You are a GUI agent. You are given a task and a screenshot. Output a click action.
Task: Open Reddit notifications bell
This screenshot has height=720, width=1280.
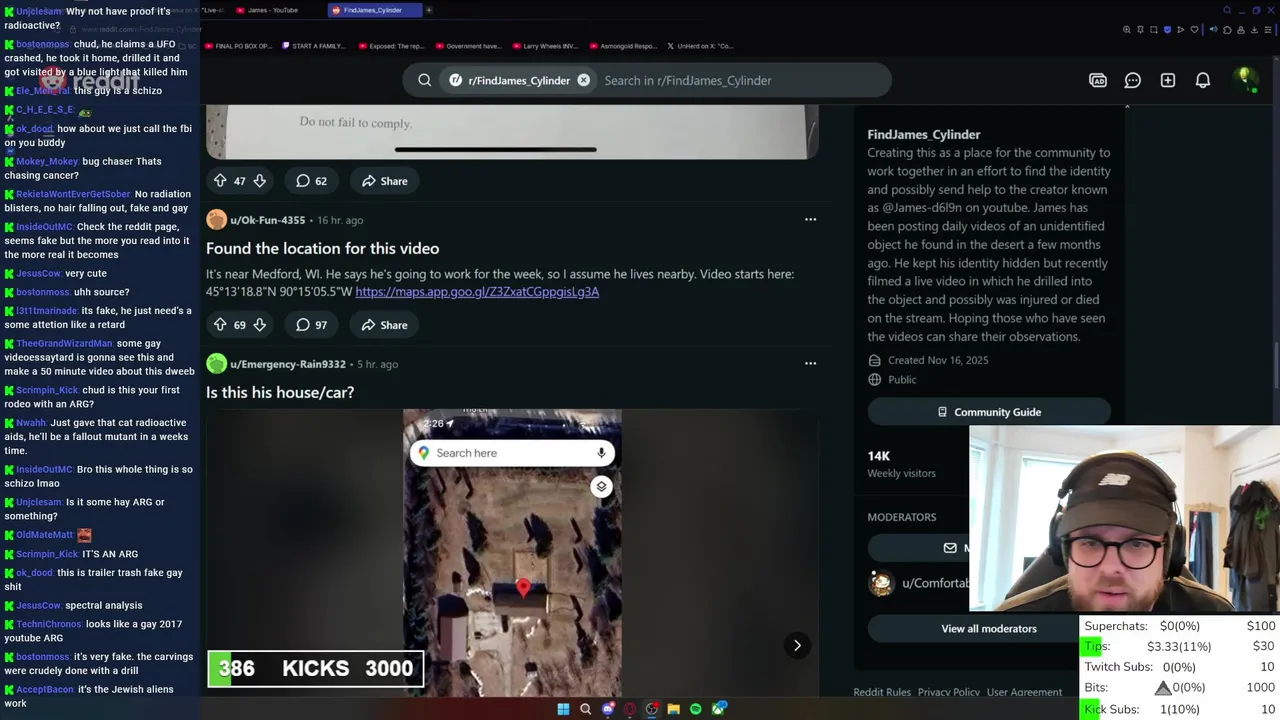pyautogui.click(x=1203, y=80)
